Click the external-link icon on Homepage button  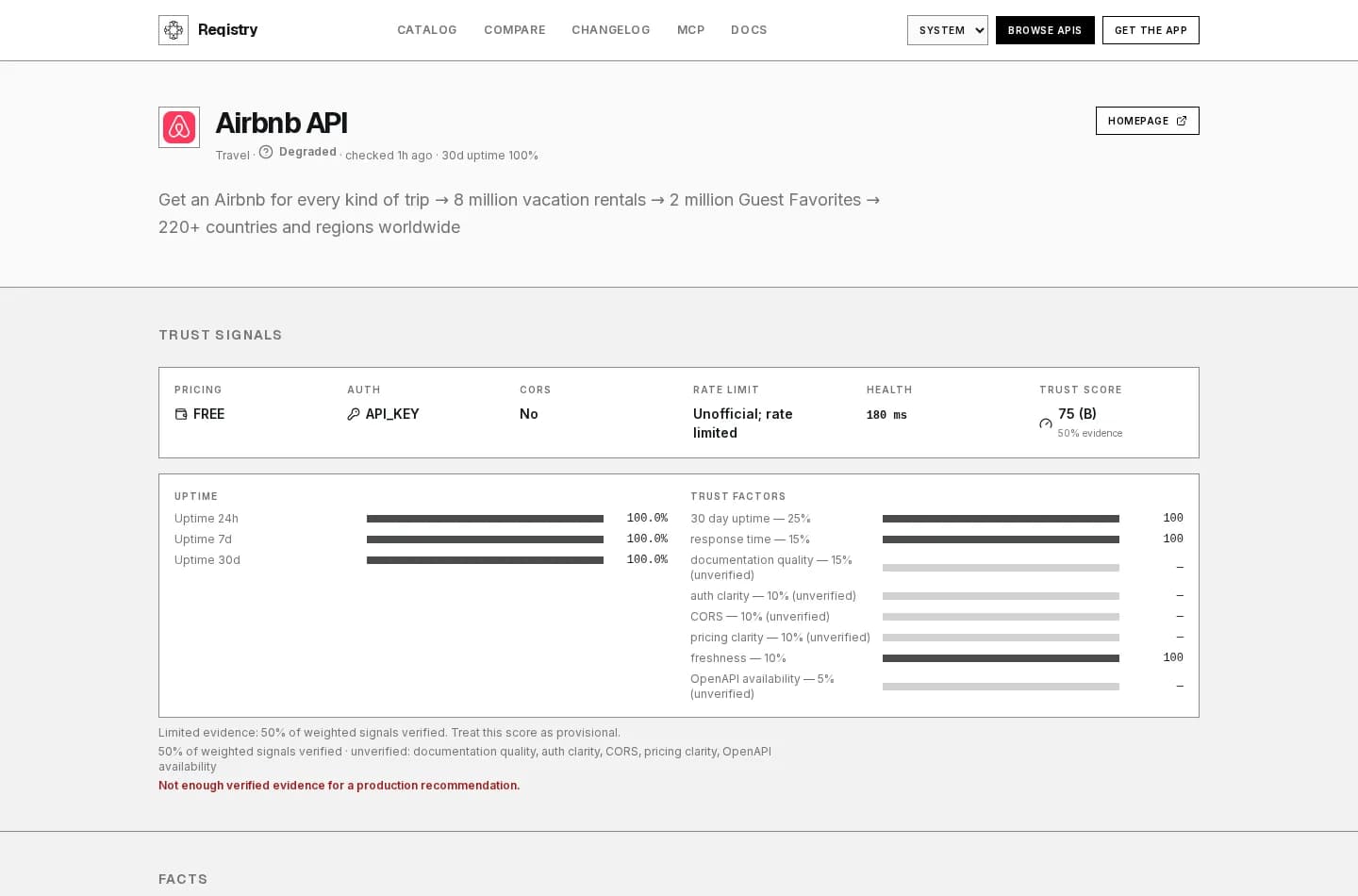[x=1182, y=121]
